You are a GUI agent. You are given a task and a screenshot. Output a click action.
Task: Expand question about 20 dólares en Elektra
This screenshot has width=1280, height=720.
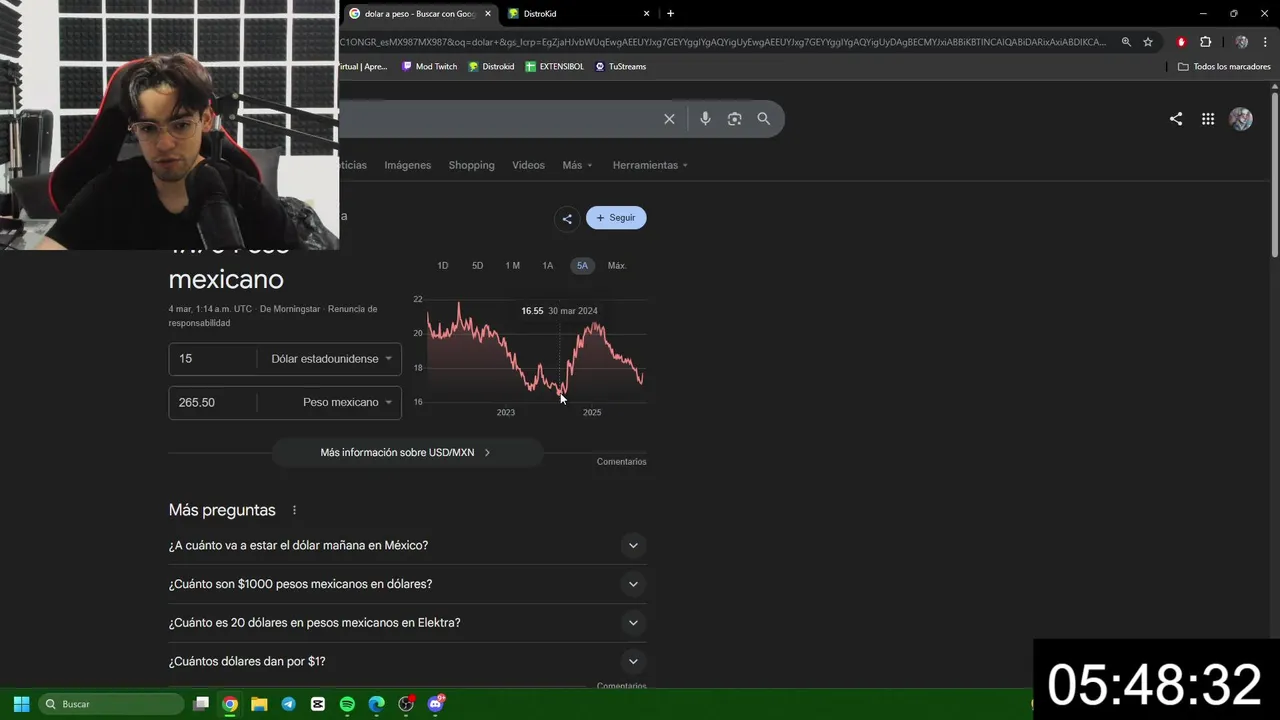click(407, 623)
